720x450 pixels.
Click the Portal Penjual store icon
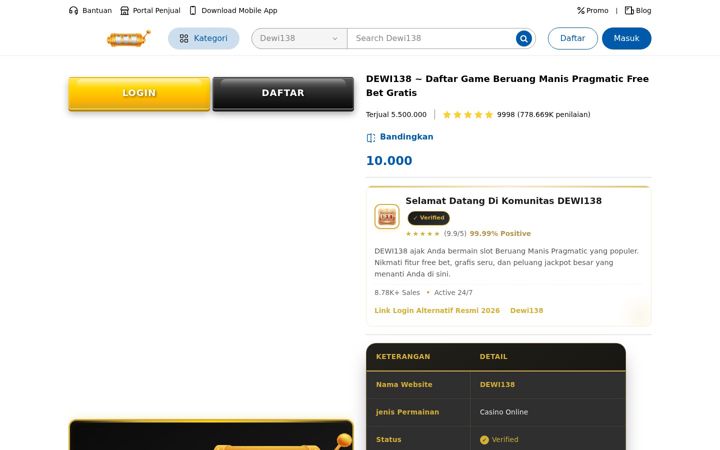(124, 11)
